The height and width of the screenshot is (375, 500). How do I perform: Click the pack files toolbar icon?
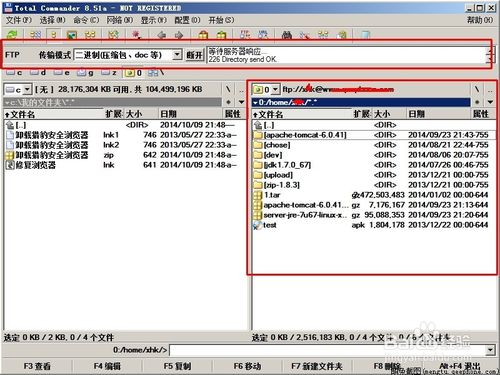pyautogui.click(x=203, y=34)
